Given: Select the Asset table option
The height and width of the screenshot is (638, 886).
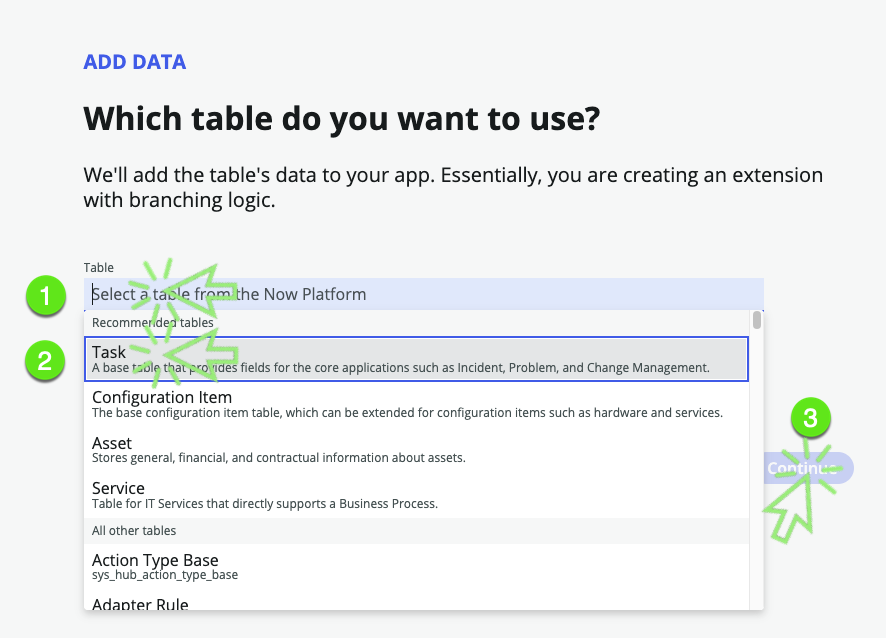Looking at the screenshot, I should coord(416,450).
